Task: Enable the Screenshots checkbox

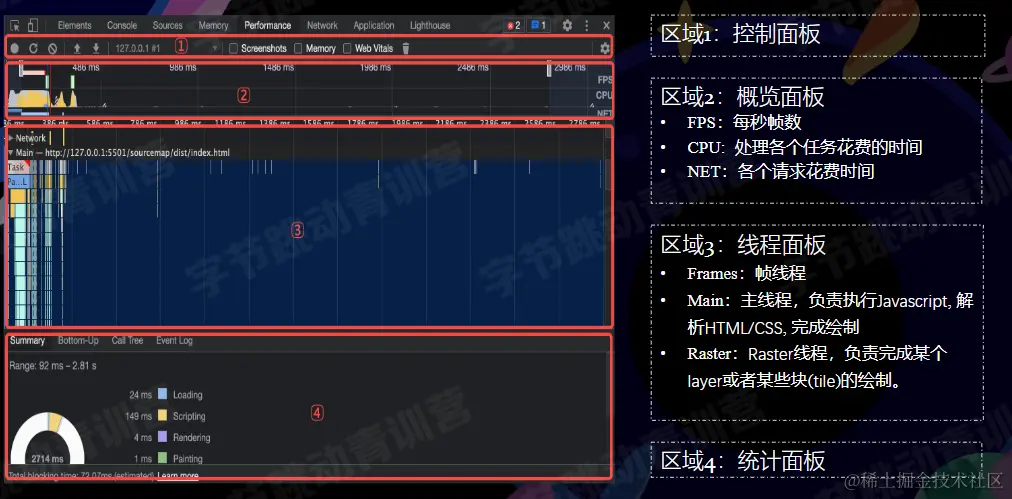Action: coord(234,48)
